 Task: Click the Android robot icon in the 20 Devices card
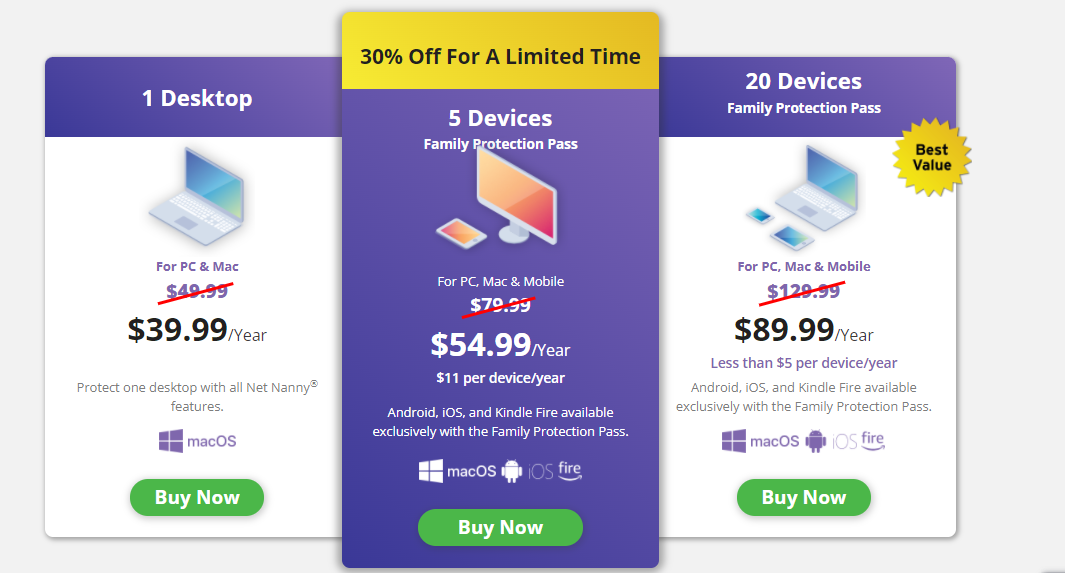tap(815, 441)
